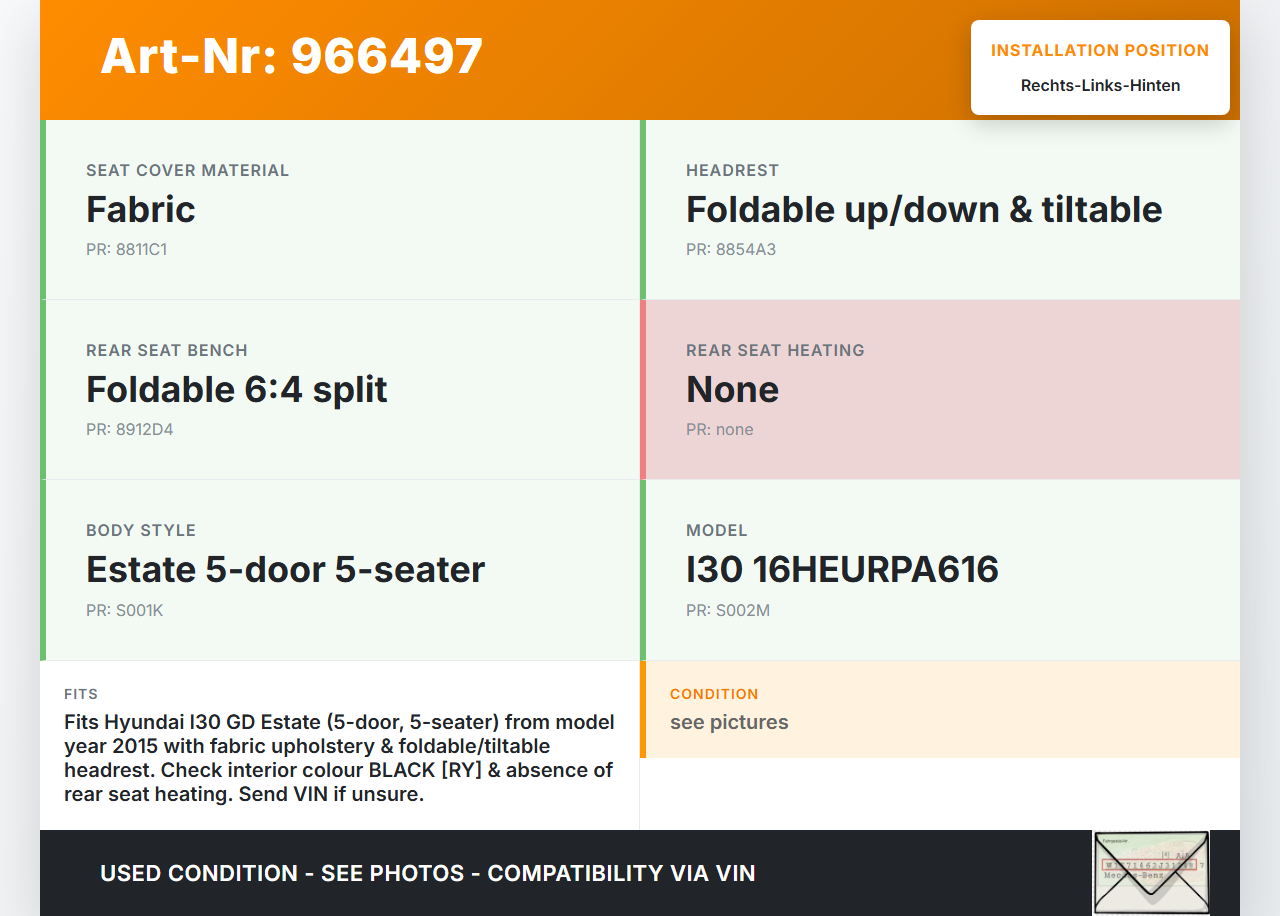
Task: Select 'Foldable 6:4 split' value
Action: tap(237, 389)
